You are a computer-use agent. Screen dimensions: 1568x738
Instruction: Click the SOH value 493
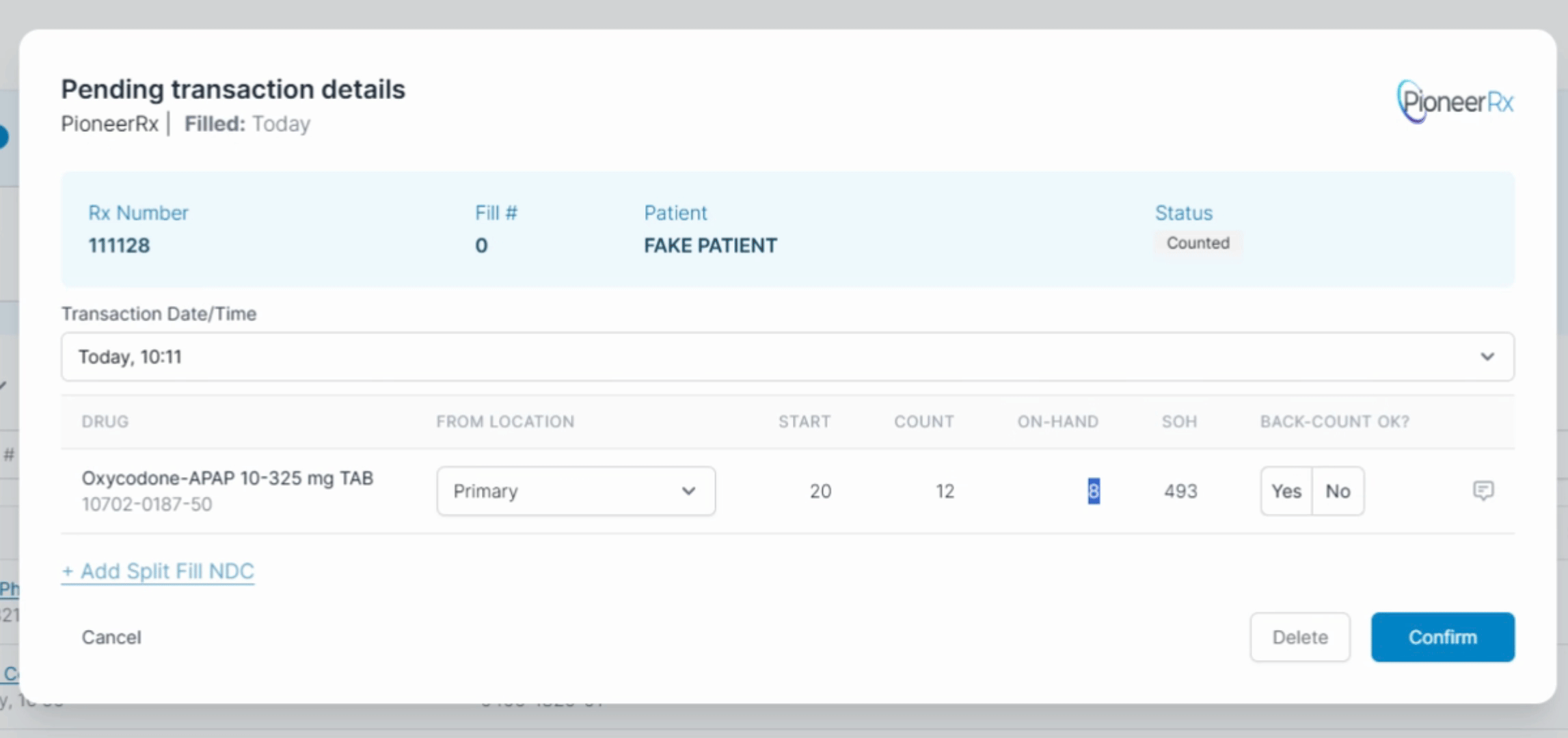pos(1180,491)
